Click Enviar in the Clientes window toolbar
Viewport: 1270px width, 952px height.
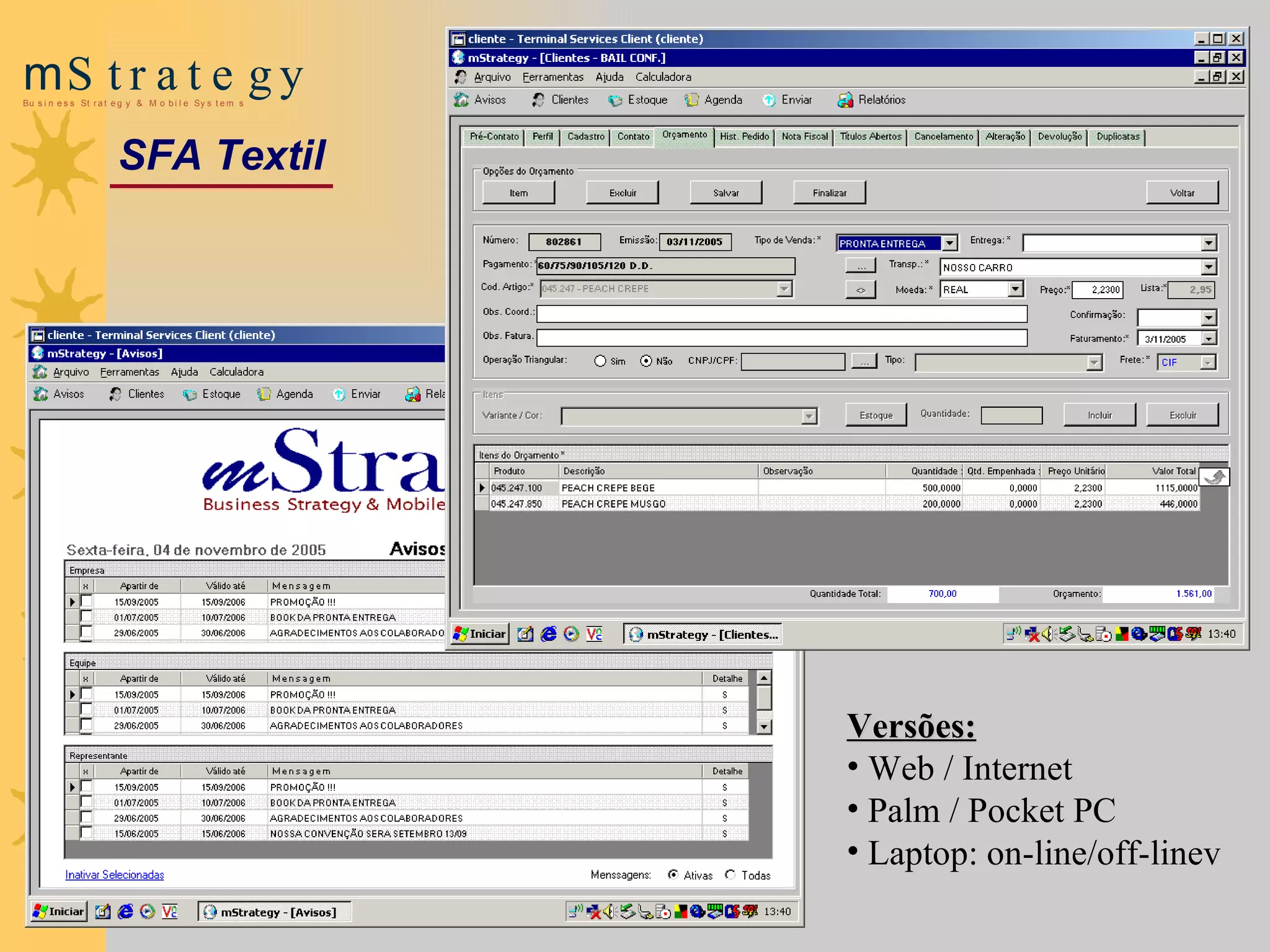(x=787, y=100)
